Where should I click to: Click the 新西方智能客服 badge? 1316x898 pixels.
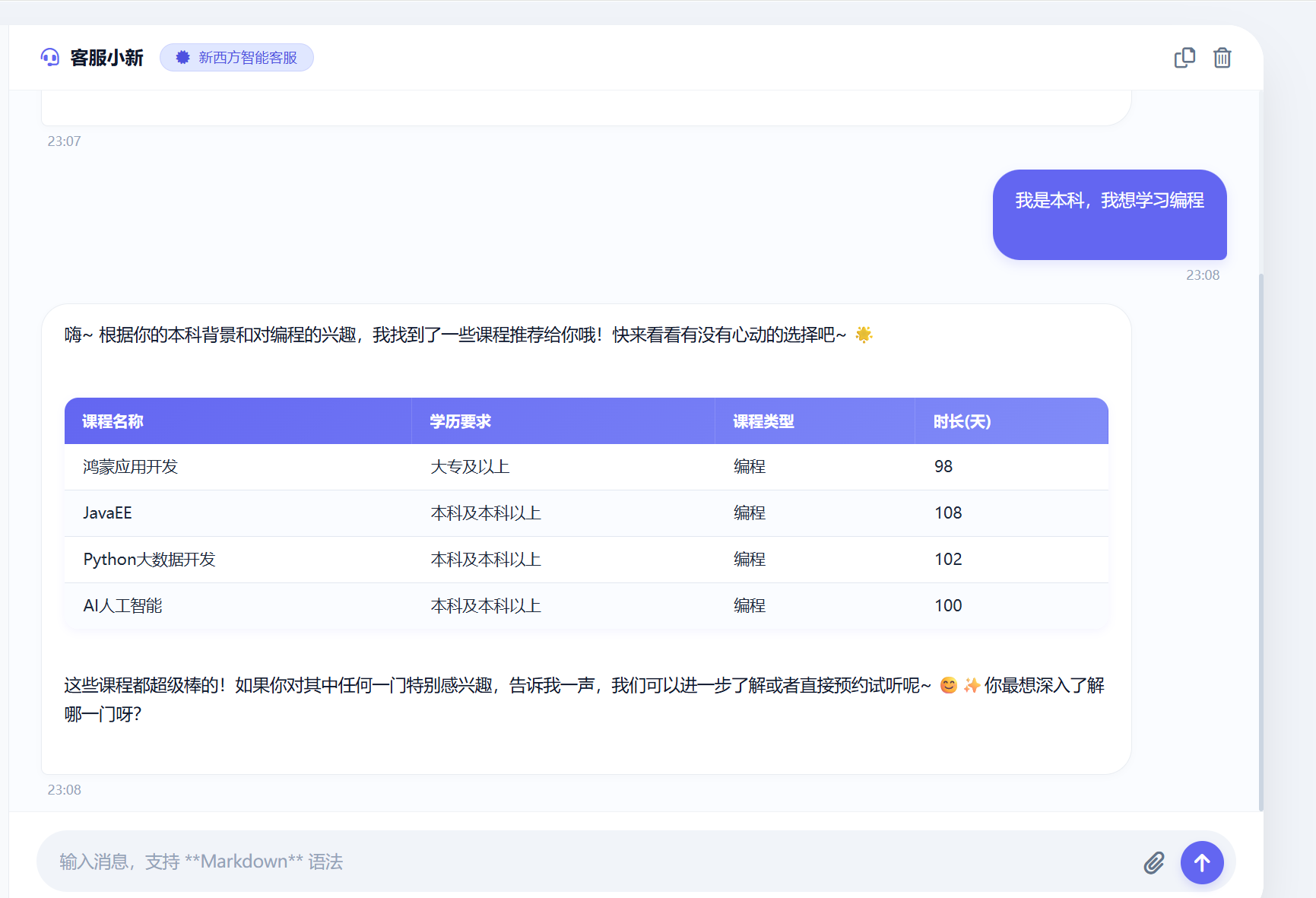[236, 57]
